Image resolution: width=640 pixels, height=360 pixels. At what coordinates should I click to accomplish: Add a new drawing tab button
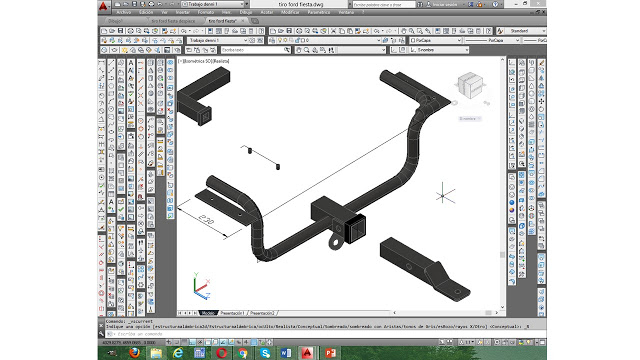coord(255,21)
